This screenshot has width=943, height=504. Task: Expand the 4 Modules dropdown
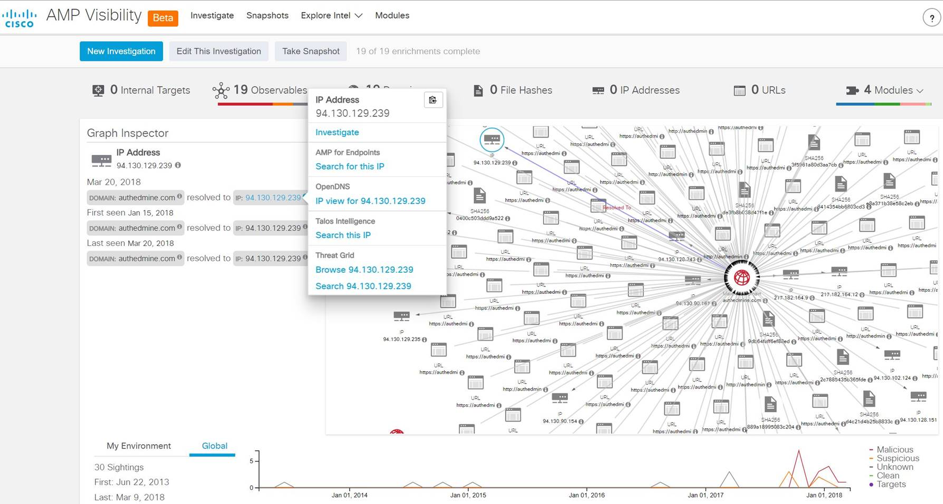[x=885, y=90]
